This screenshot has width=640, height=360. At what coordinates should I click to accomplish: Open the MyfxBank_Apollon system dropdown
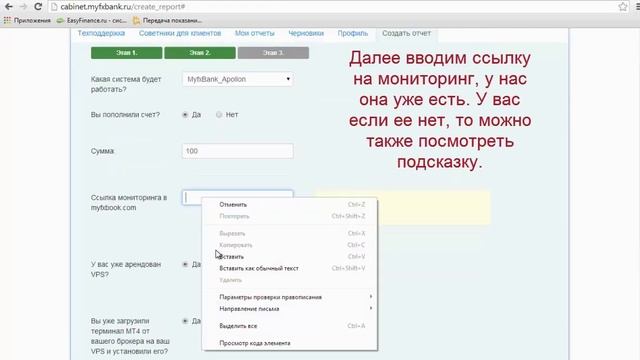238,79
